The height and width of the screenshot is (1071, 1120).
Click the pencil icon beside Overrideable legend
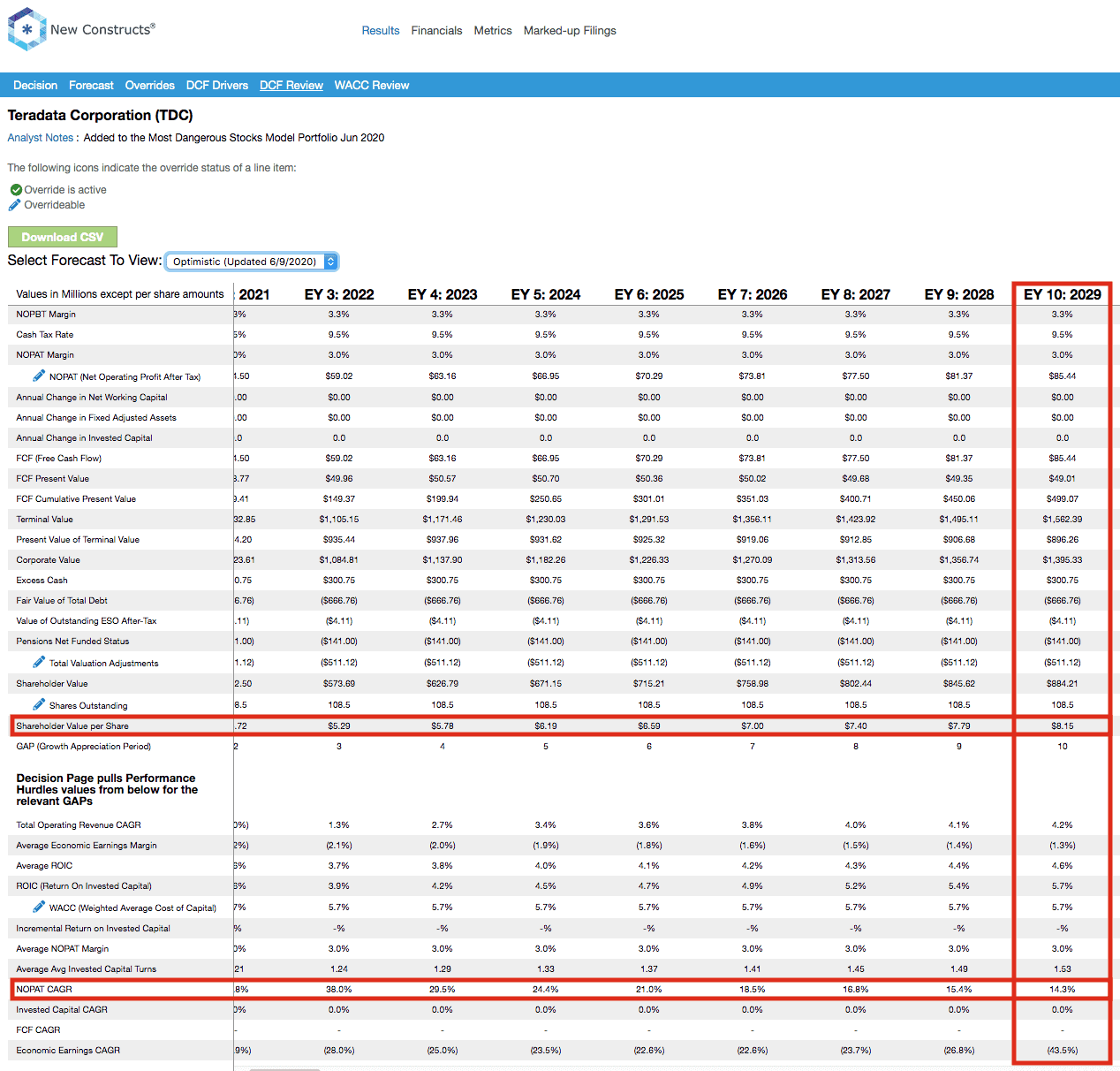coord(14,205)
